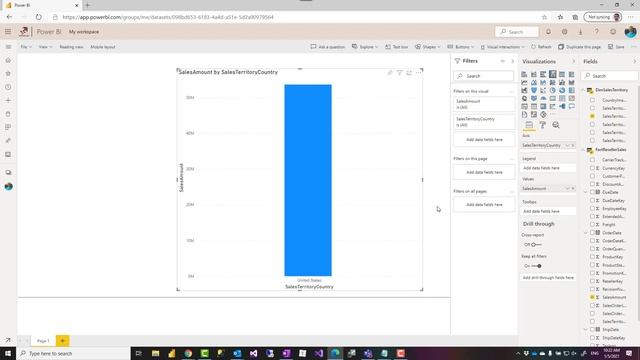The width and height of the screenshot is (640, 360).
Task: Open the View menu
Action: [x=45, y=47]
